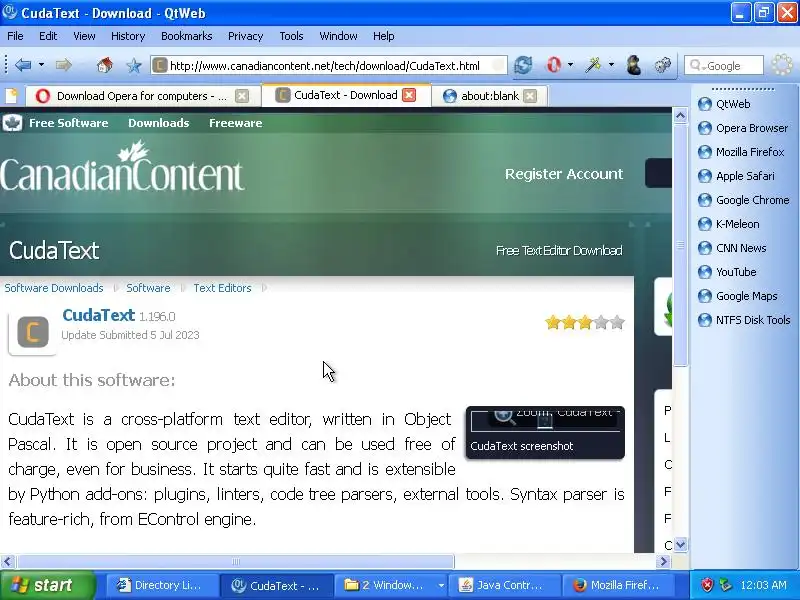Click the new tab page icon
The width and height of the screenshot is (800, 600).
click(11, 95)
